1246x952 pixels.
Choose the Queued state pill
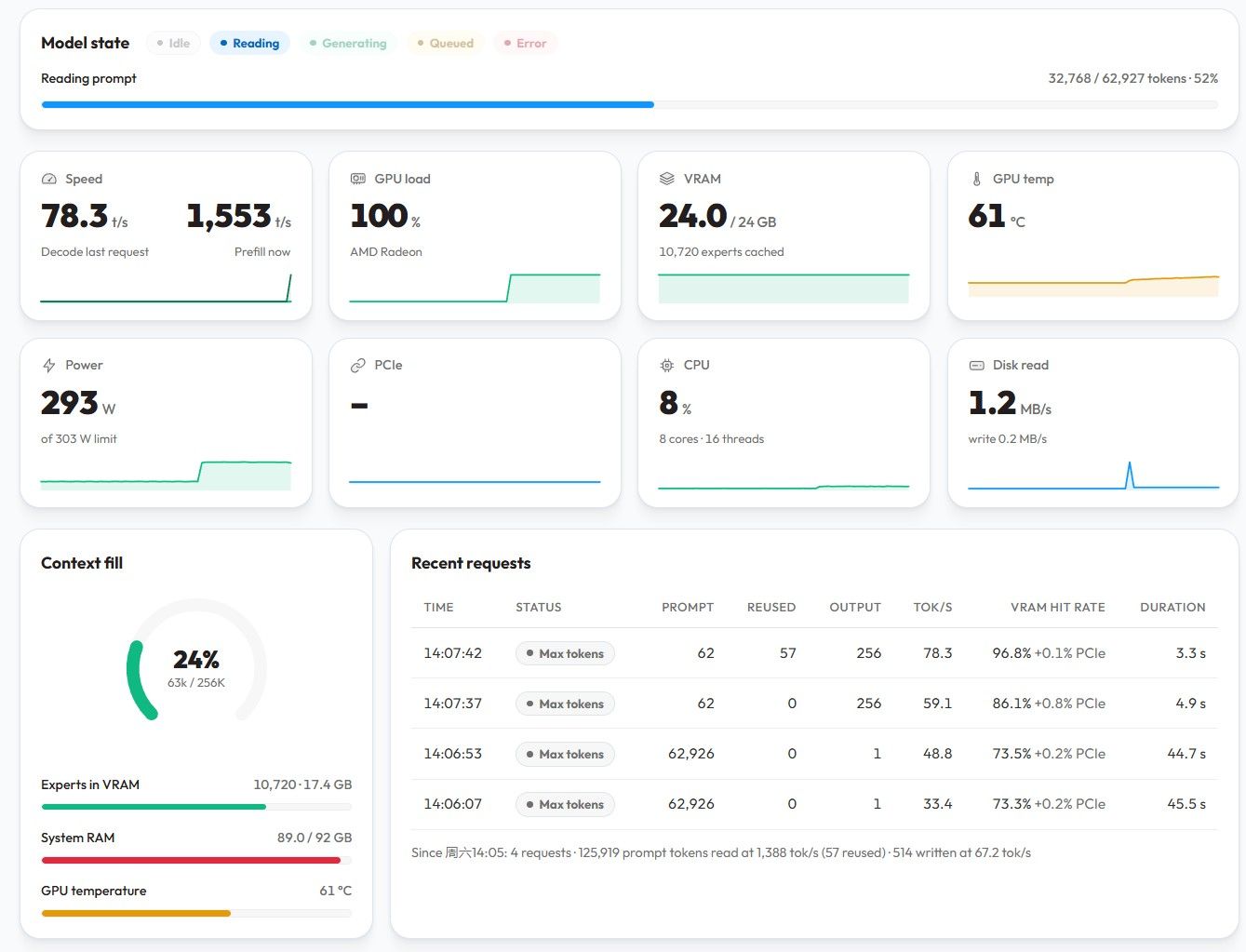pos(445,43)
